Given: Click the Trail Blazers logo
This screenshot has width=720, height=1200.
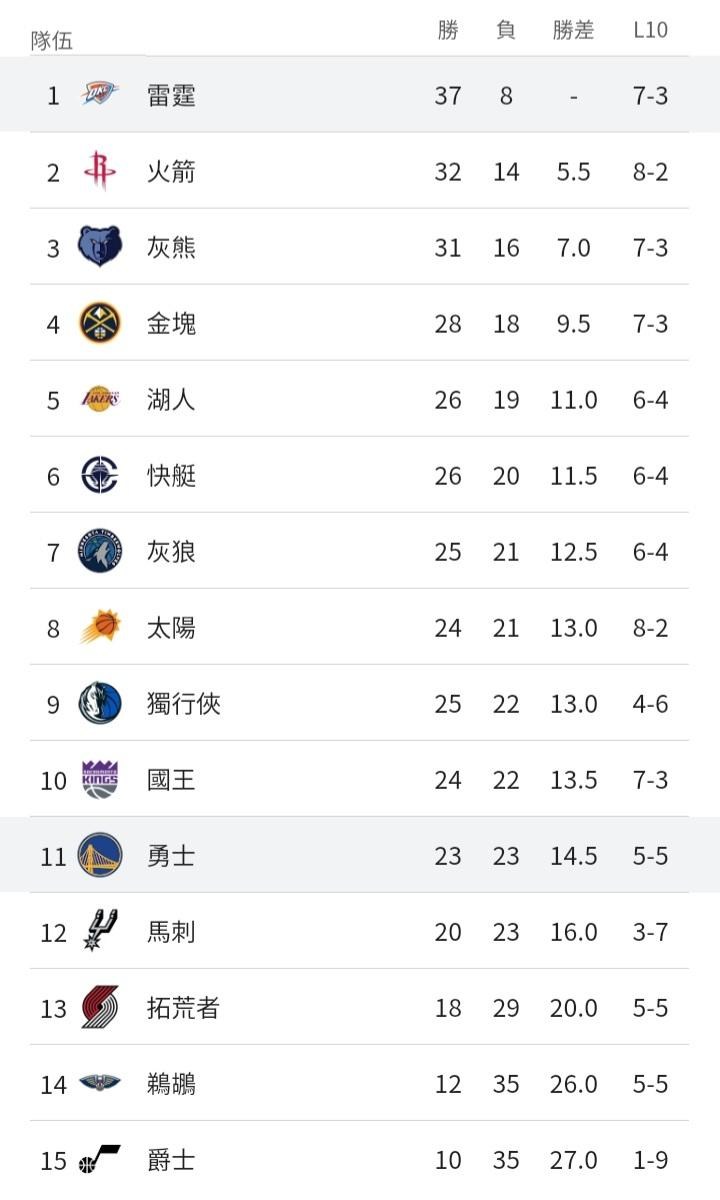Looking at the screenshot, I should (100, 1007).
